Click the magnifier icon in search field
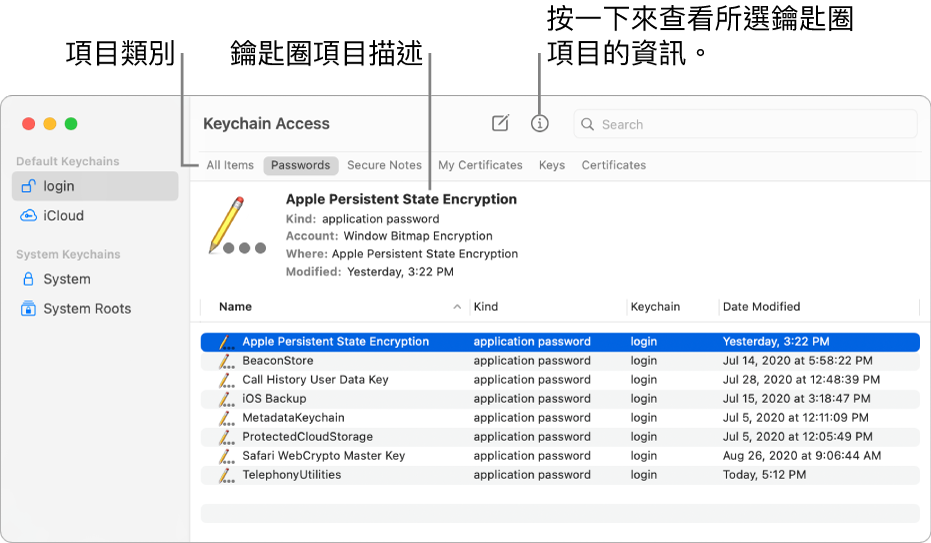 click(587, 124)
